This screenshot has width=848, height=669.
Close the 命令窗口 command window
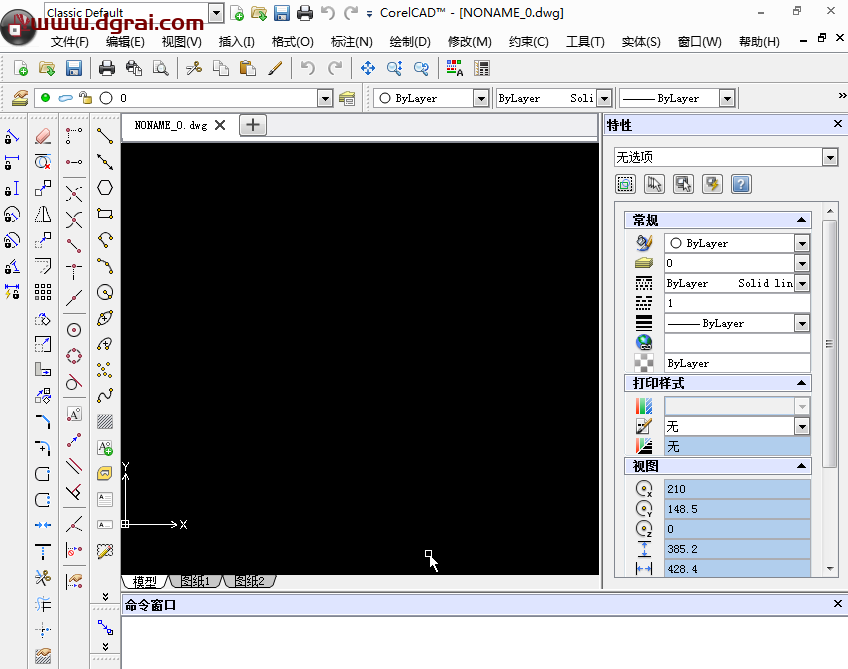click(x=838, y=604)
